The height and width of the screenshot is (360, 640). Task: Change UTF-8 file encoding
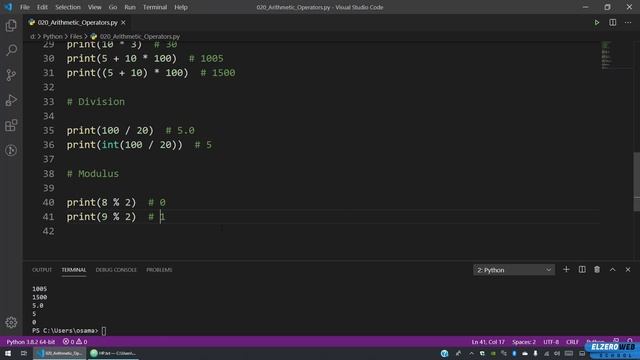pyautogui.click(x=551, y=342)
